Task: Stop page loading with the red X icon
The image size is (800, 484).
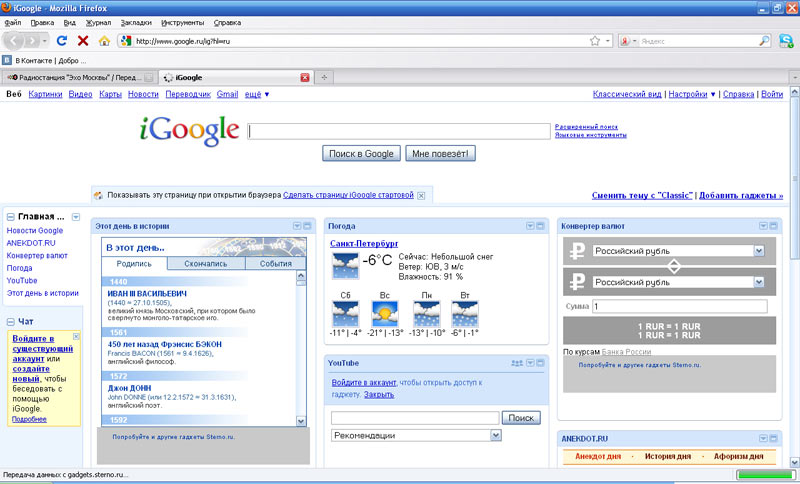Action: [83, 41]
